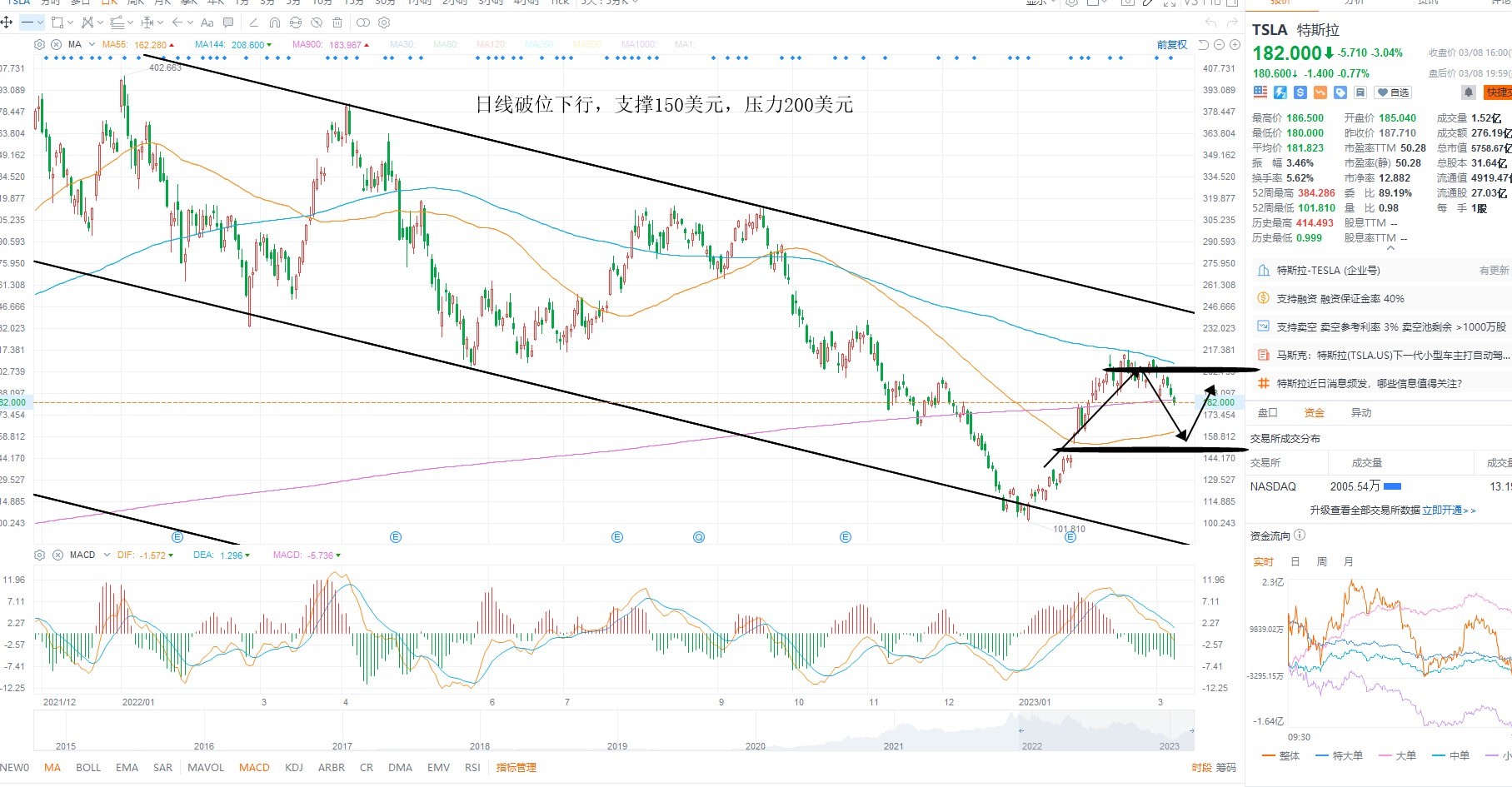
Task: Expand the channel tool dropdown arrow
Action: click(x=130, y=22)
